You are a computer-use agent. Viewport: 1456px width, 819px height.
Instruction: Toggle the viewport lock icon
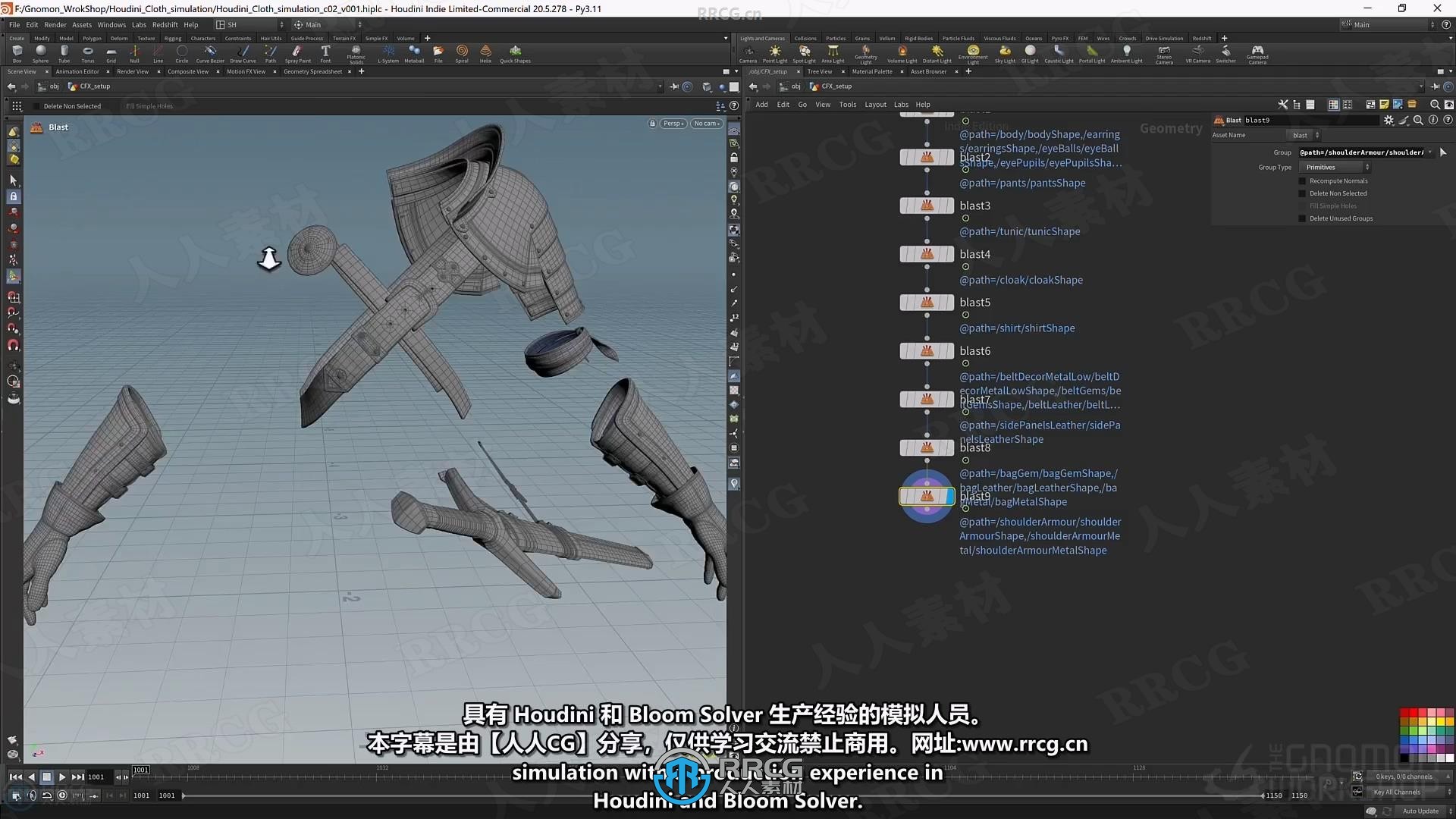point(652,124)
